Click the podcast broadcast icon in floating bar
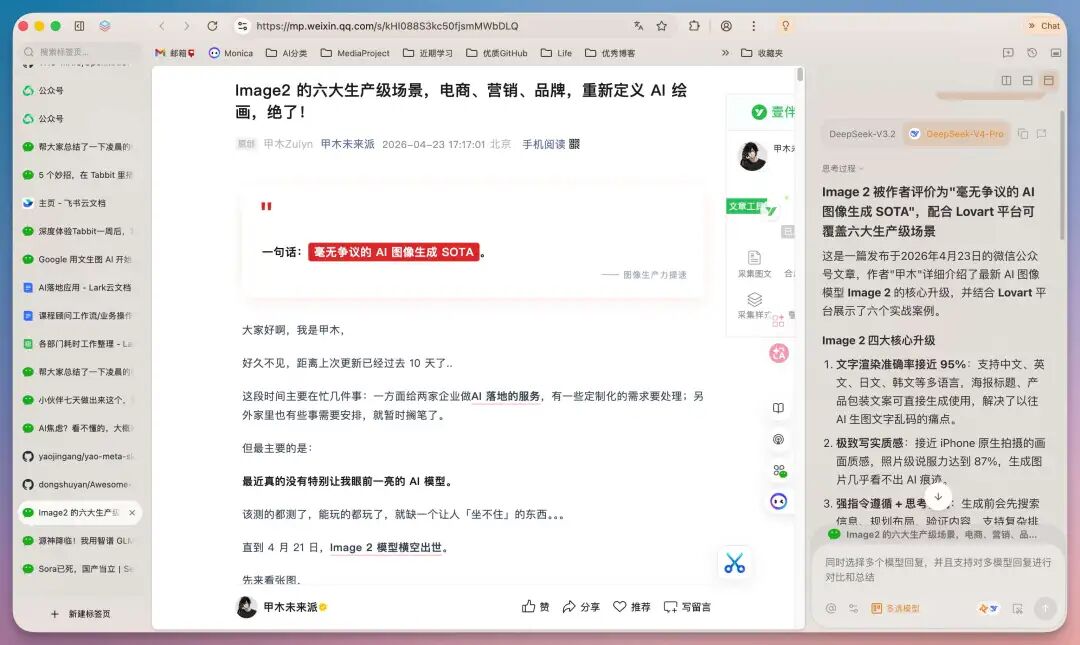 pyautogui.click(x=778, y=440)
